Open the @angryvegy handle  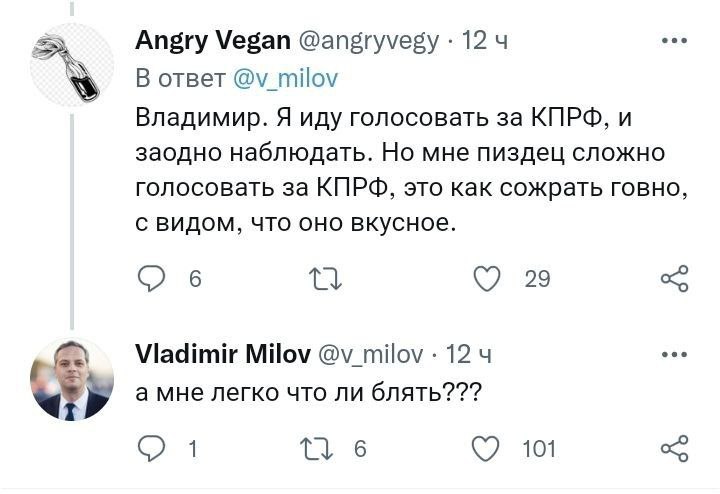pyautogui.click(x=367, y=41)
